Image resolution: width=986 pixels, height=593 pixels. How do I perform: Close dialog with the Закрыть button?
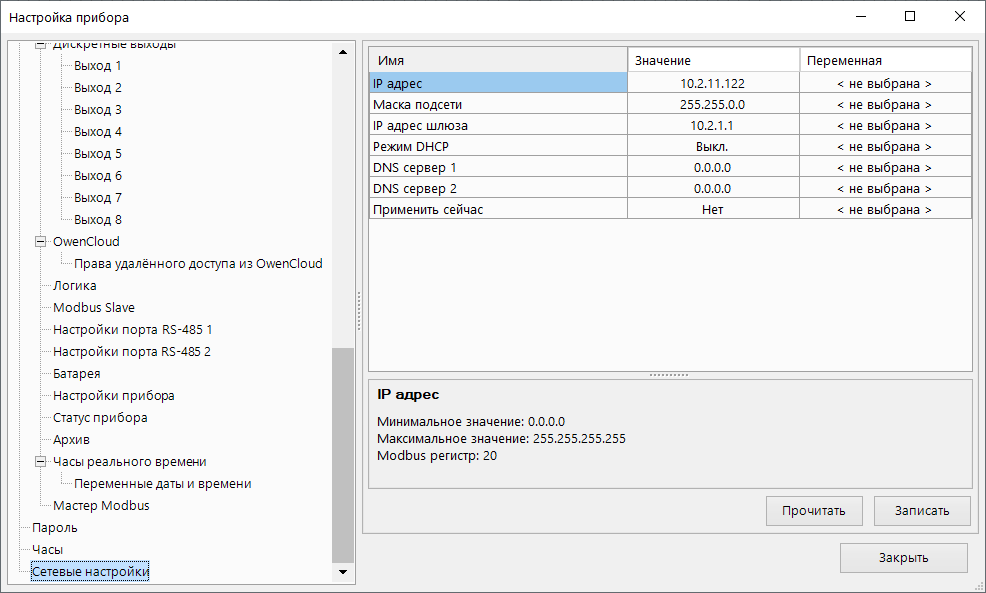(x=903, y=558)
